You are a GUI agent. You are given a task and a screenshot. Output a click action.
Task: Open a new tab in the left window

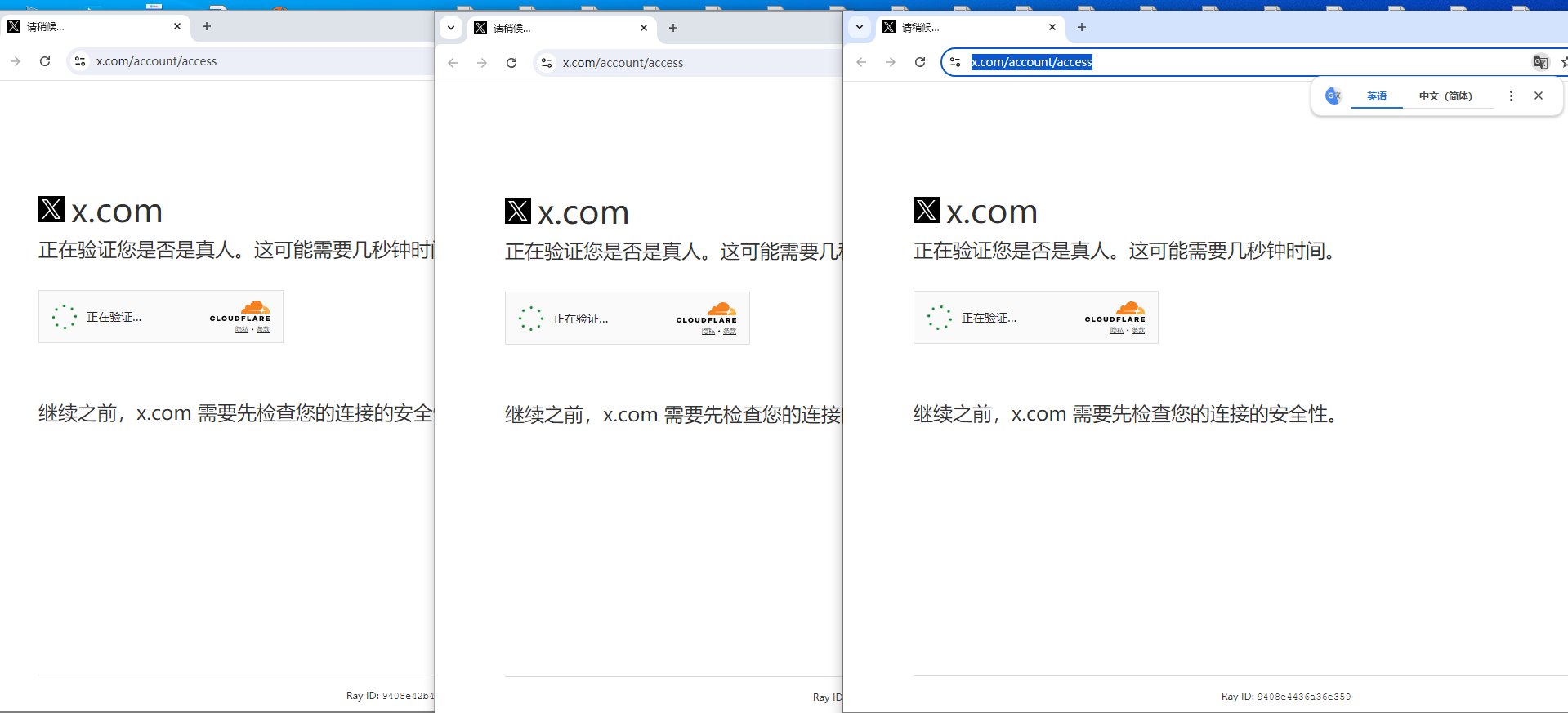pyautogui.click(x=207, y=26)
